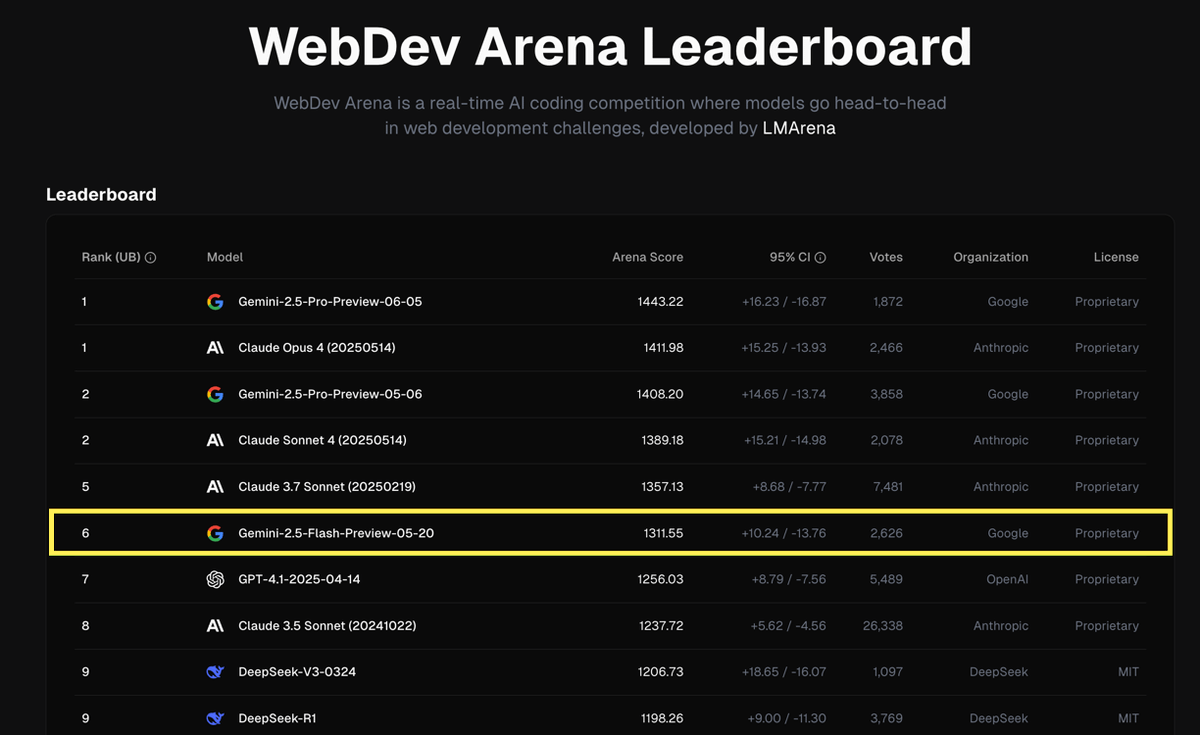Click the MIT license cell for DeepSeek-V3-0324
The image size is (1200, 735).
pos(1128,672)
